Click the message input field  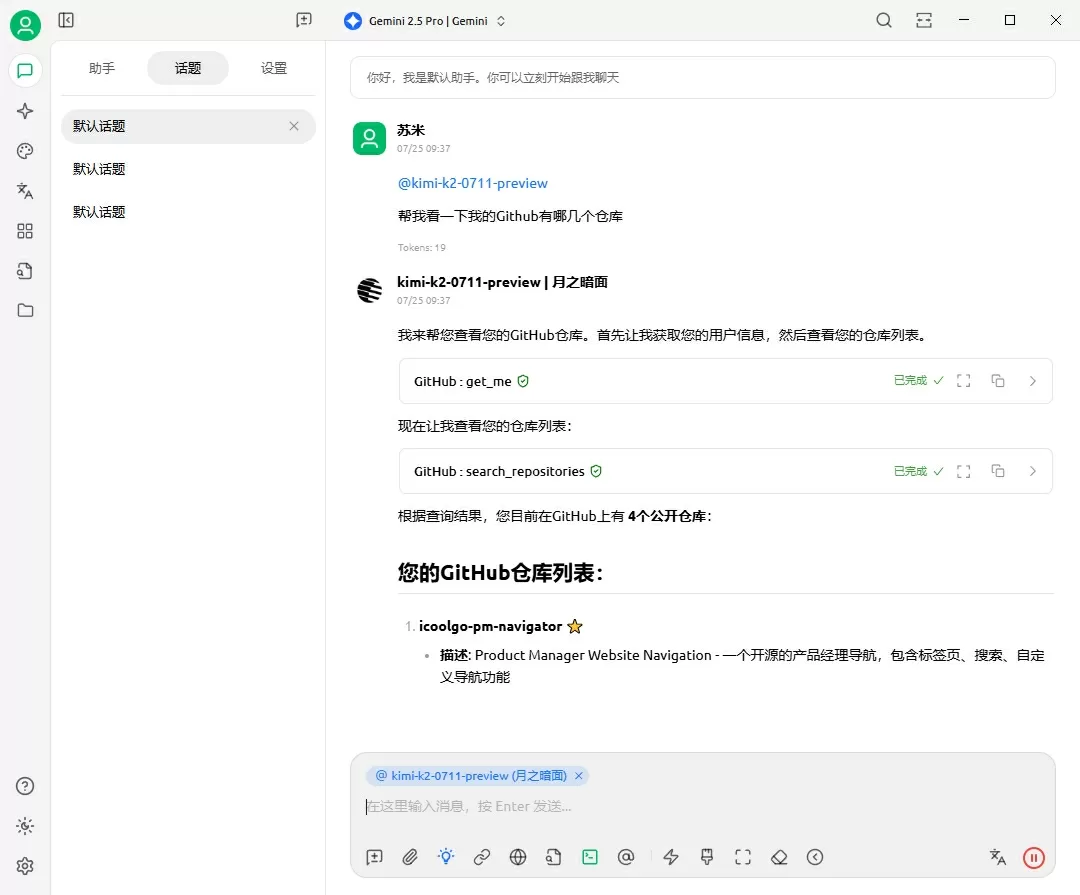click(703, 806)
